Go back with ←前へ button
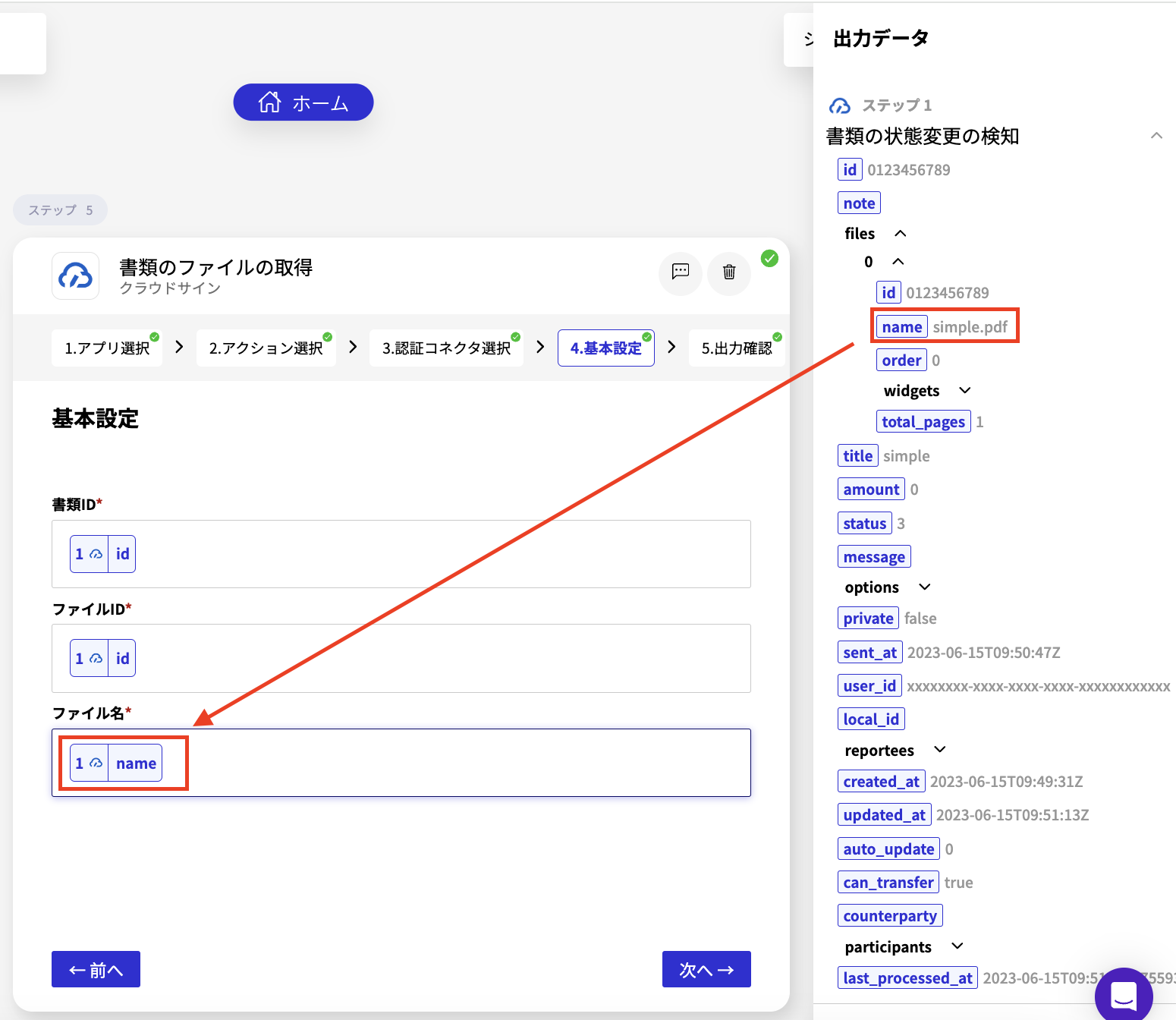This screenshot has width=1176, height=1020. click(96, 969)
